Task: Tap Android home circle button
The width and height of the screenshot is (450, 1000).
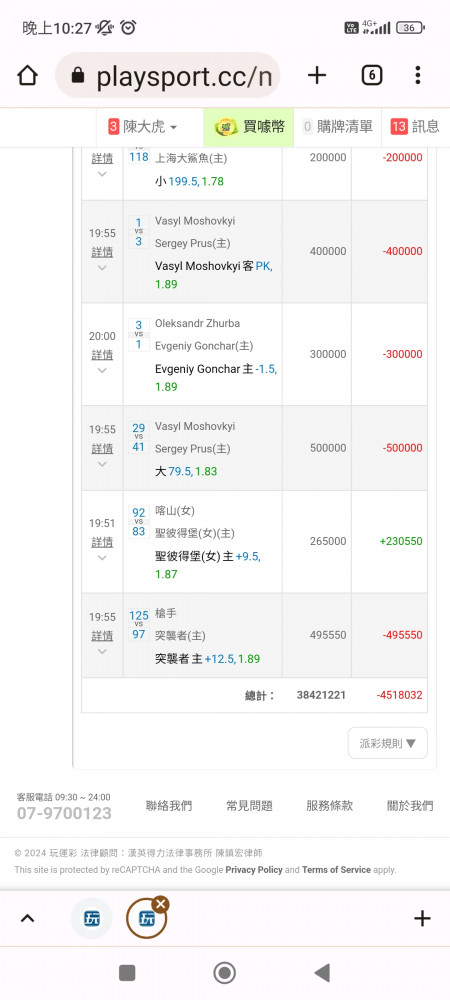Action: click(224, 973)
